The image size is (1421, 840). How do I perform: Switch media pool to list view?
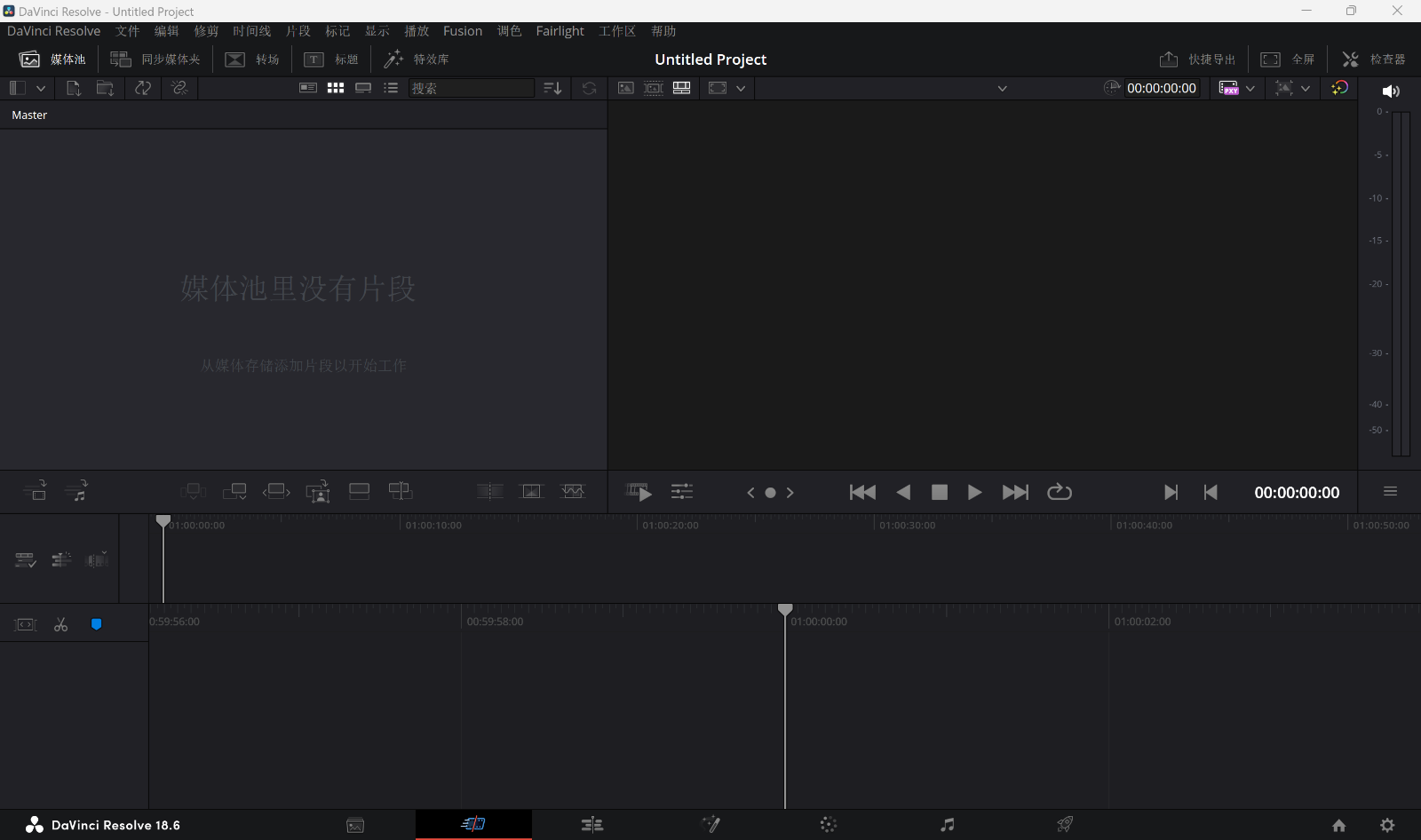[x=391, y=88]
